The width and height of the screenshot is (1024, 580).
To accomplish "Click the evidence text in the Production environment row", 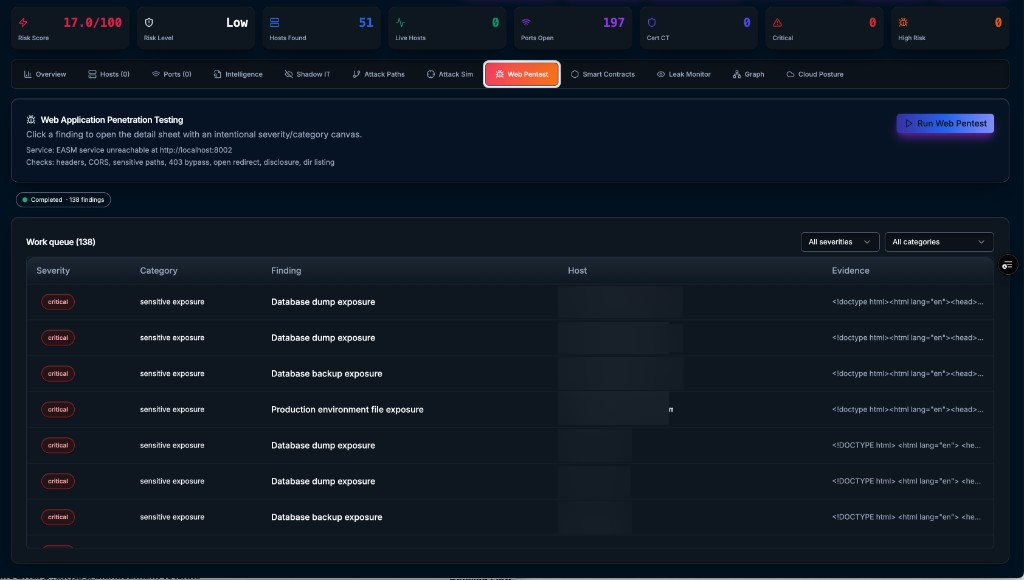I will pos(907,410).
